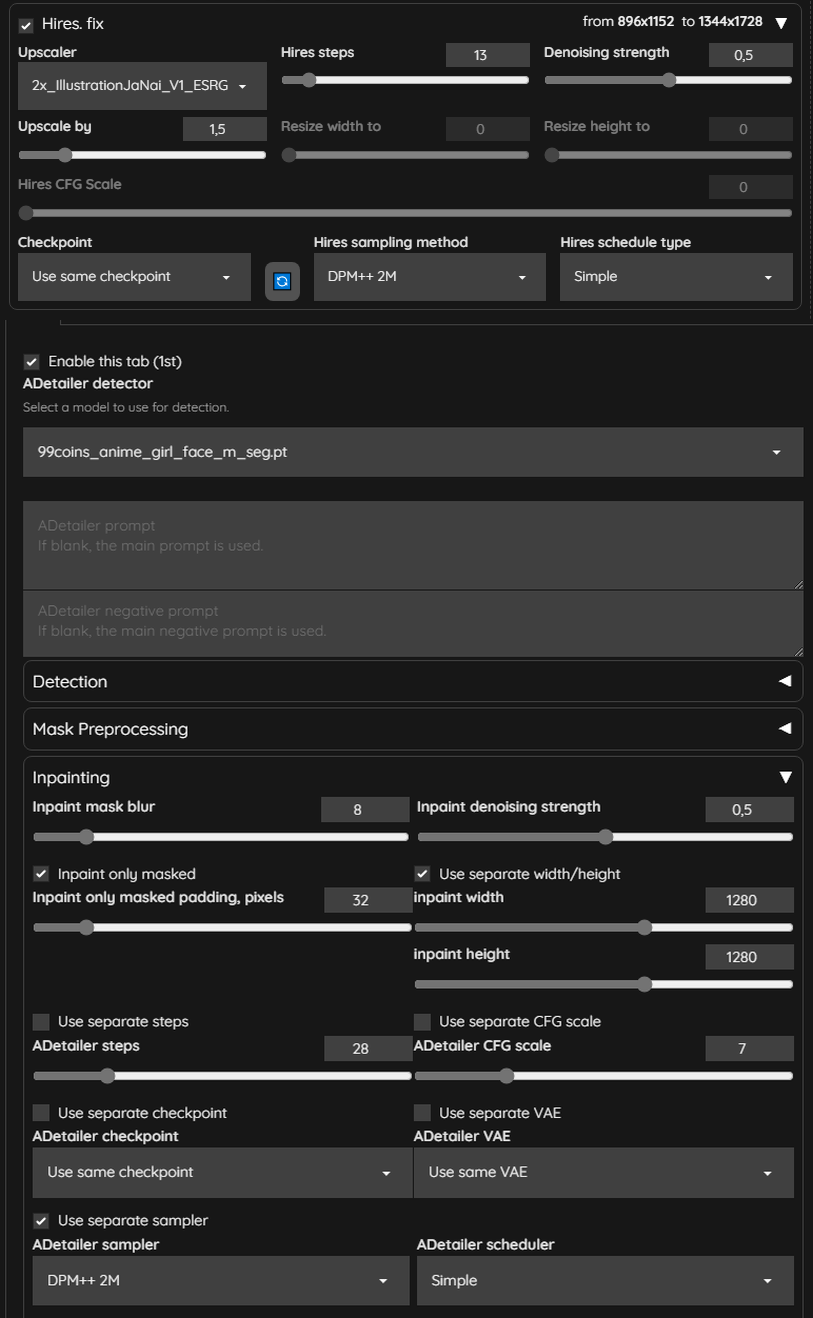Viewport: 813px width, 1318px height.
Task: Click the ADetailer prompt text box
Action: [412, 545]
